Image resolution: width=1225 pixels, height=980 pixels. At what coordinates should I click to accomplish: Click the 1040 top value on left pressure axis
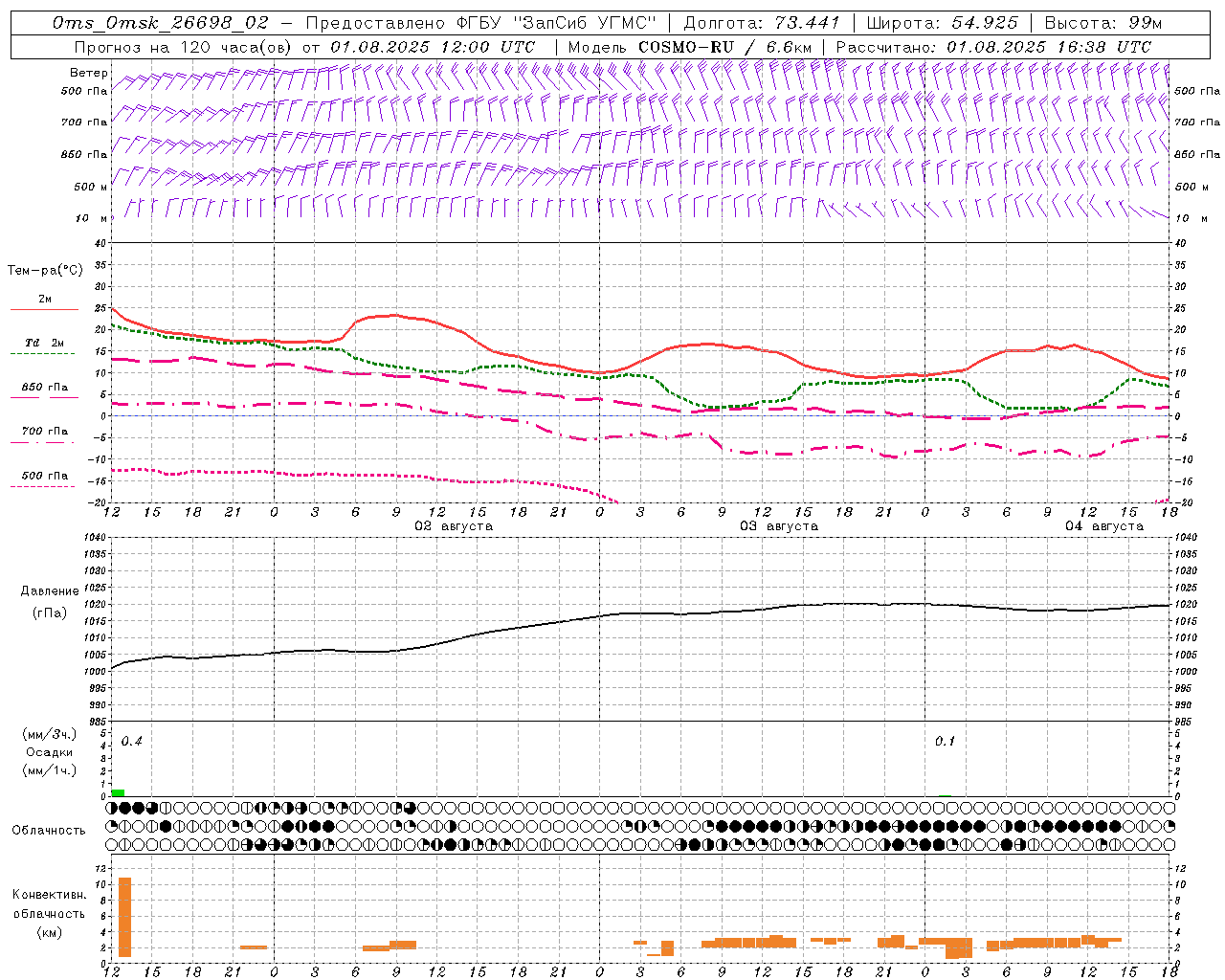coord(97,538)
